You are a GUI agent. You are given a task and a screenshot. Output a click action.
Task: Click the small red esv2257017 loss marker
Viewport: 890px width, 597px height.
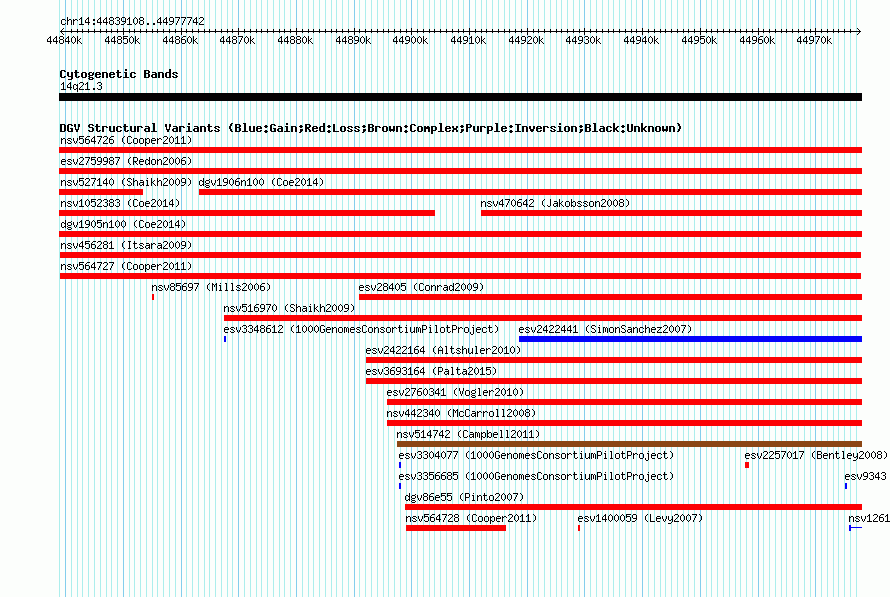tap(747, 465)
